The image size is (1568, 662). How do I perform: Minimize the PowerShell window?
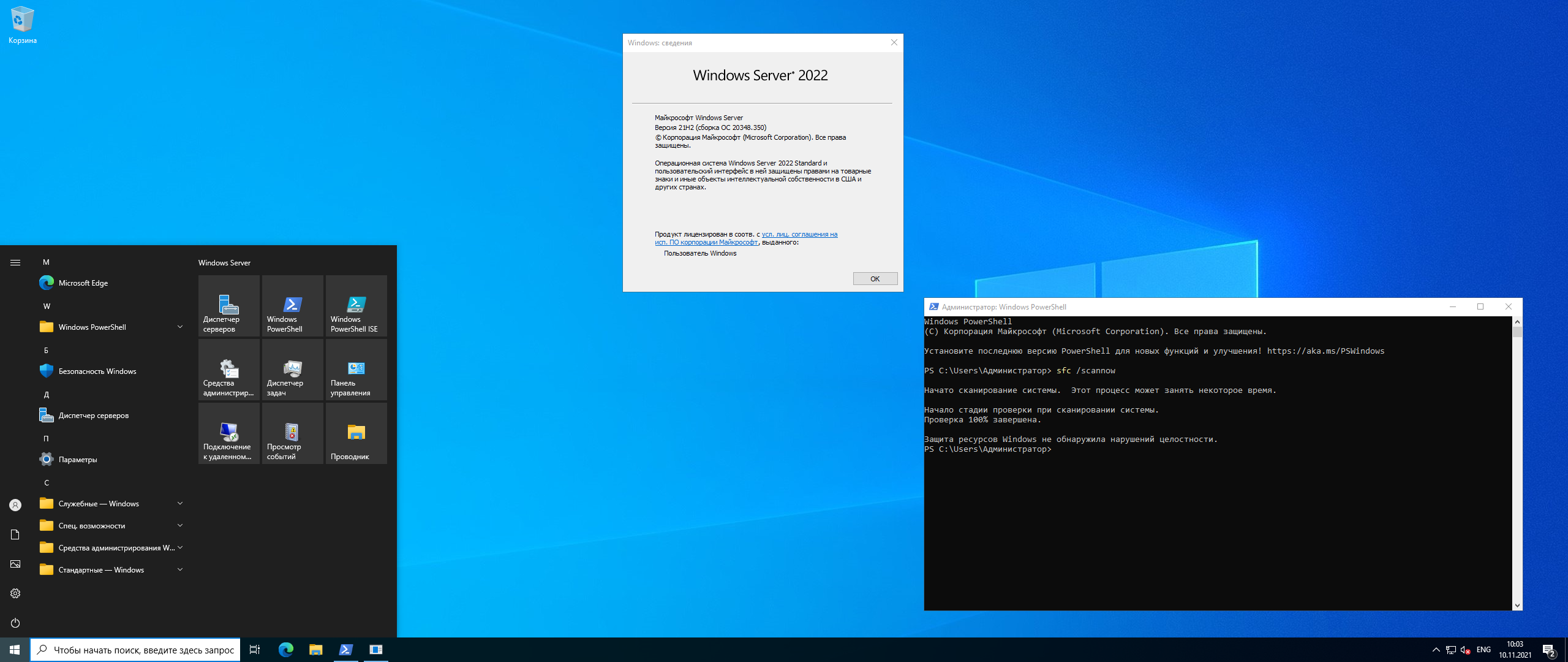[1453, 307]
